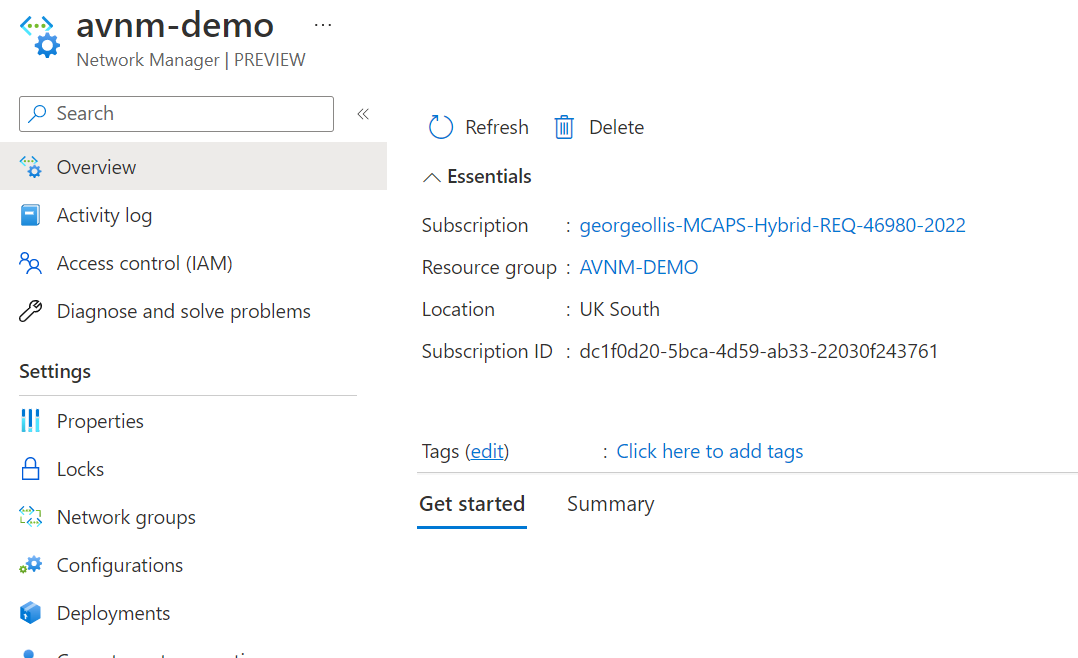Click here to add tags link
This screenshot has height=658, width=1078.
click(709, 451)
